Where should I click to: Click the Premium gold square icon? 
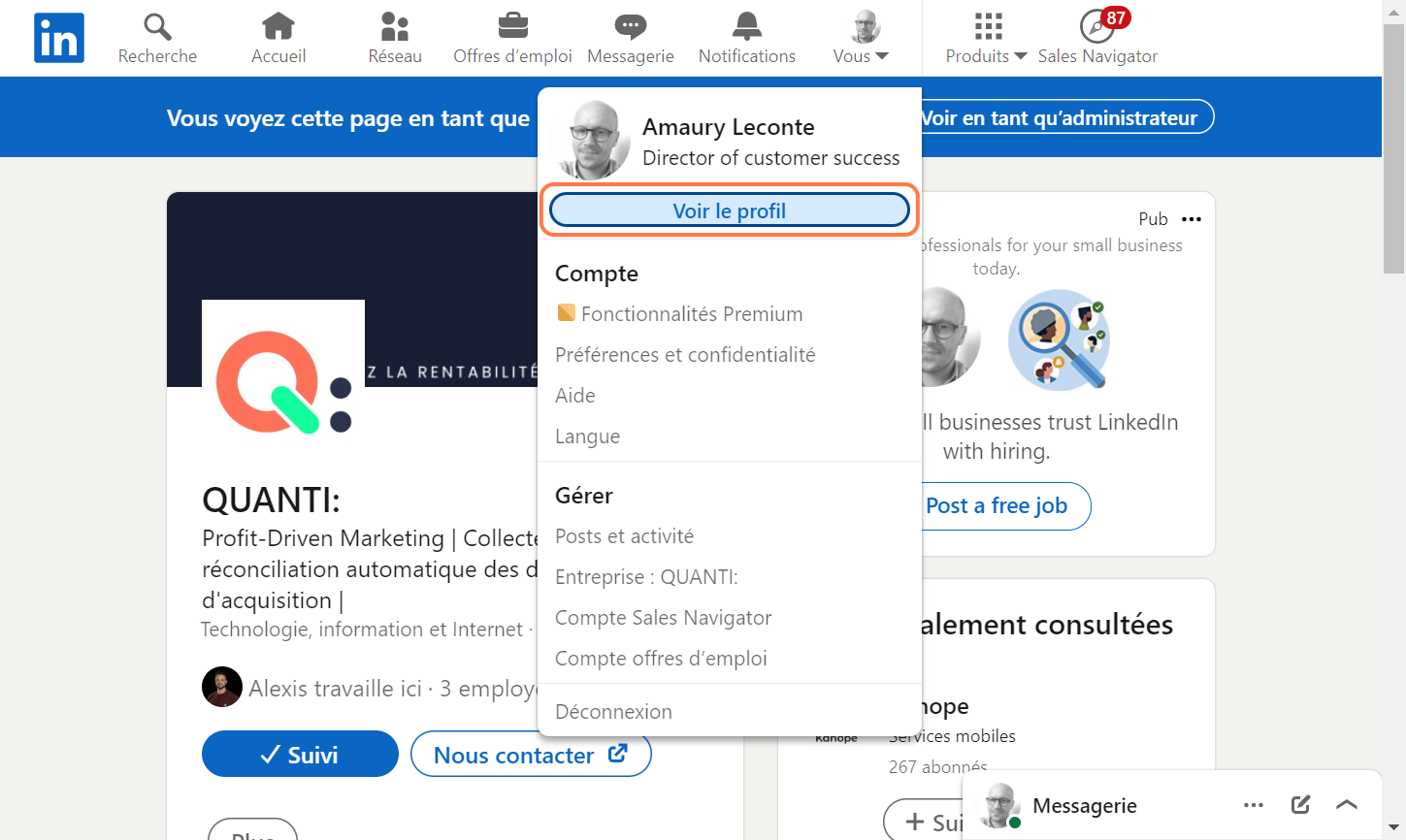(x=567, y=312)
